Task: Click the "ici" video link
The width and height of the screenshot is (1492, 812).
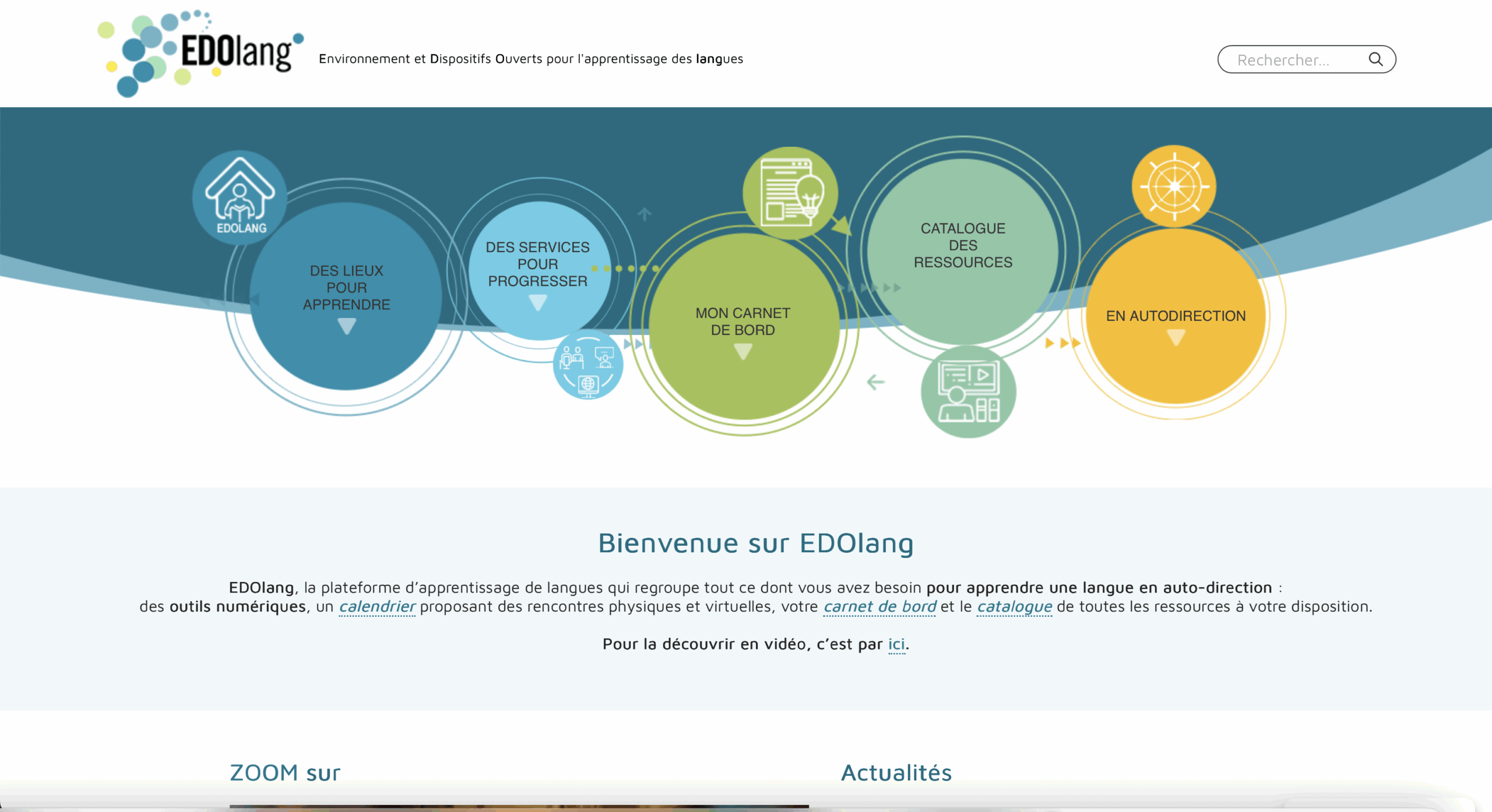Action: 896,644
